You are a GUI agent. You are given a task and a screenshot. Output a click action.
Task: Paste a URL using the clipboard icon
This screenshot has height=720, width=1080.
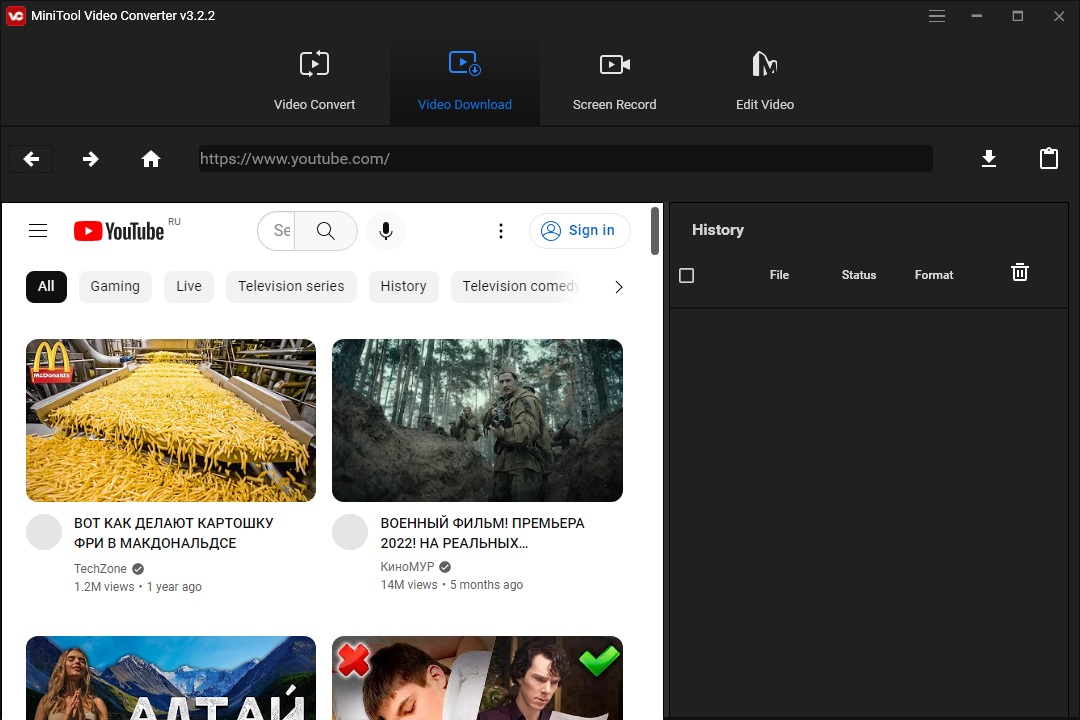click(1049, 158)
